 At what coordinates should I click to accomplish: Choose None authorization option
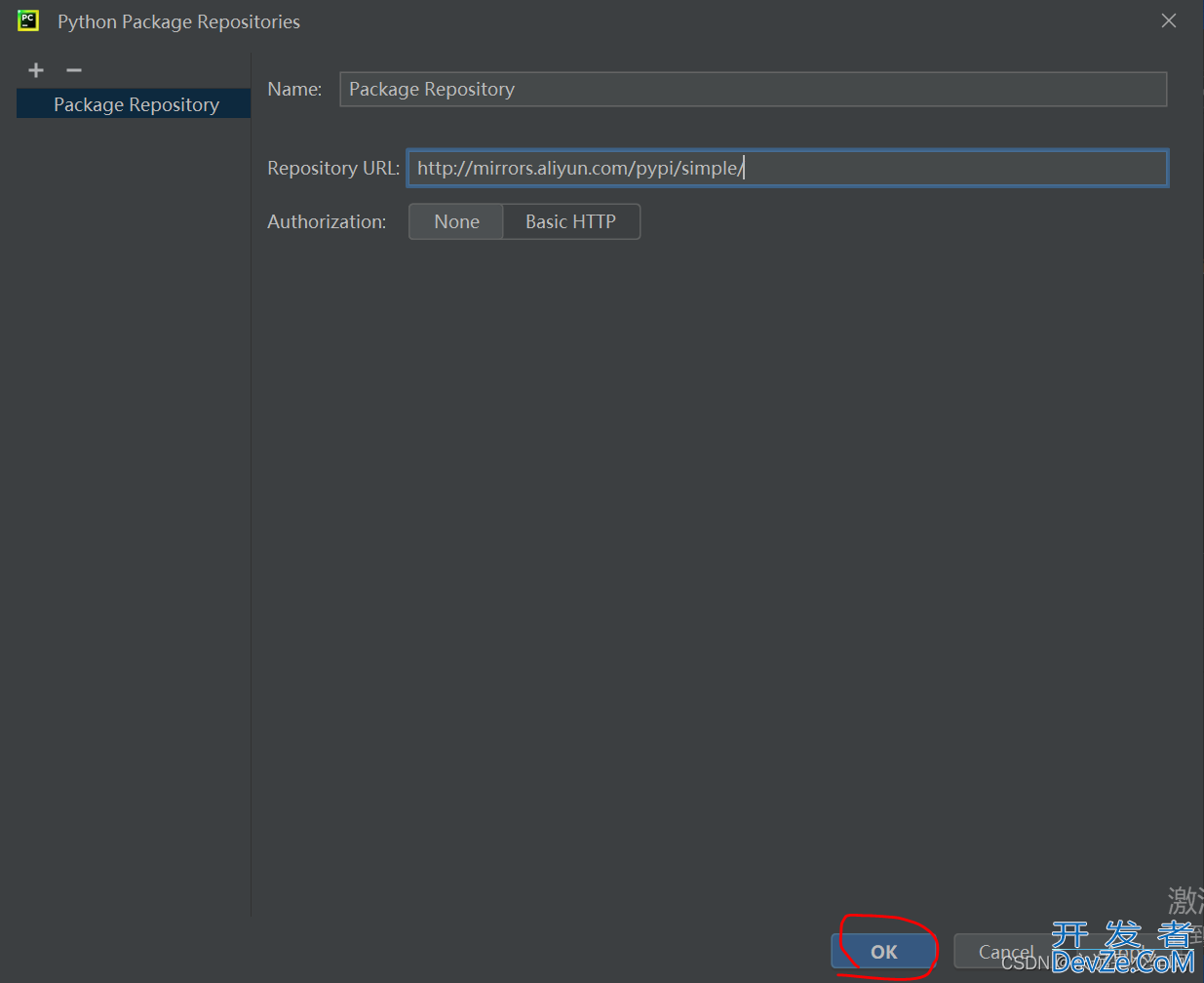(456, 221)
